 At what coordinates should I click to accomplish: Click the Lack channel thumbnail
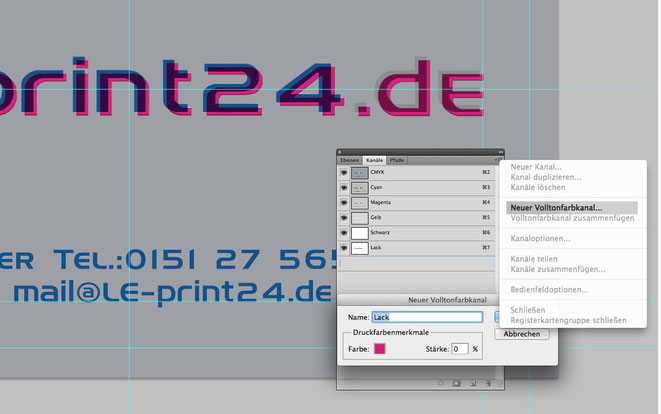pos(360,248)
